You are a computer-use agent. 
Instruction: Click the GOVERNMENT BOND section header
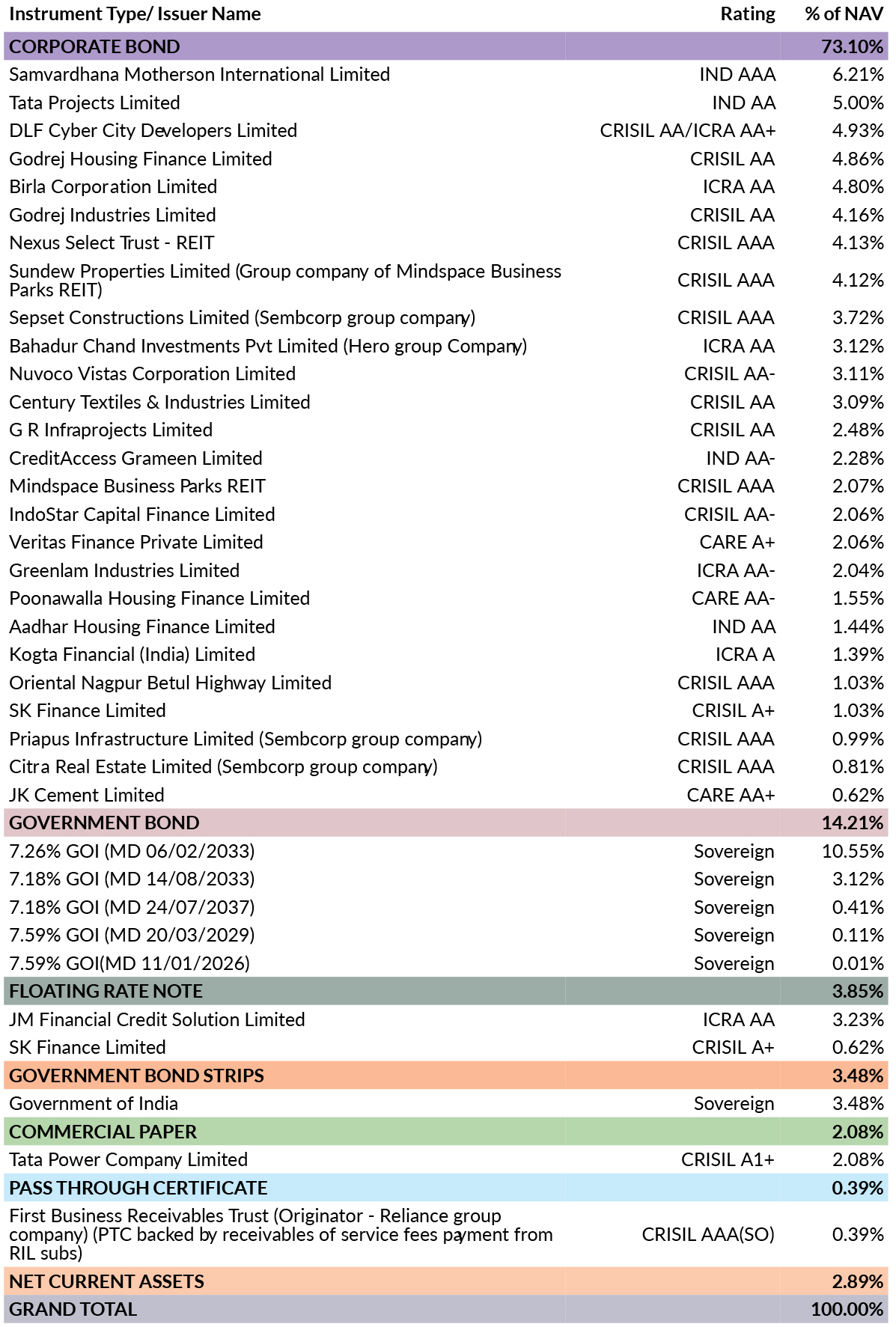tap(446, 823)
